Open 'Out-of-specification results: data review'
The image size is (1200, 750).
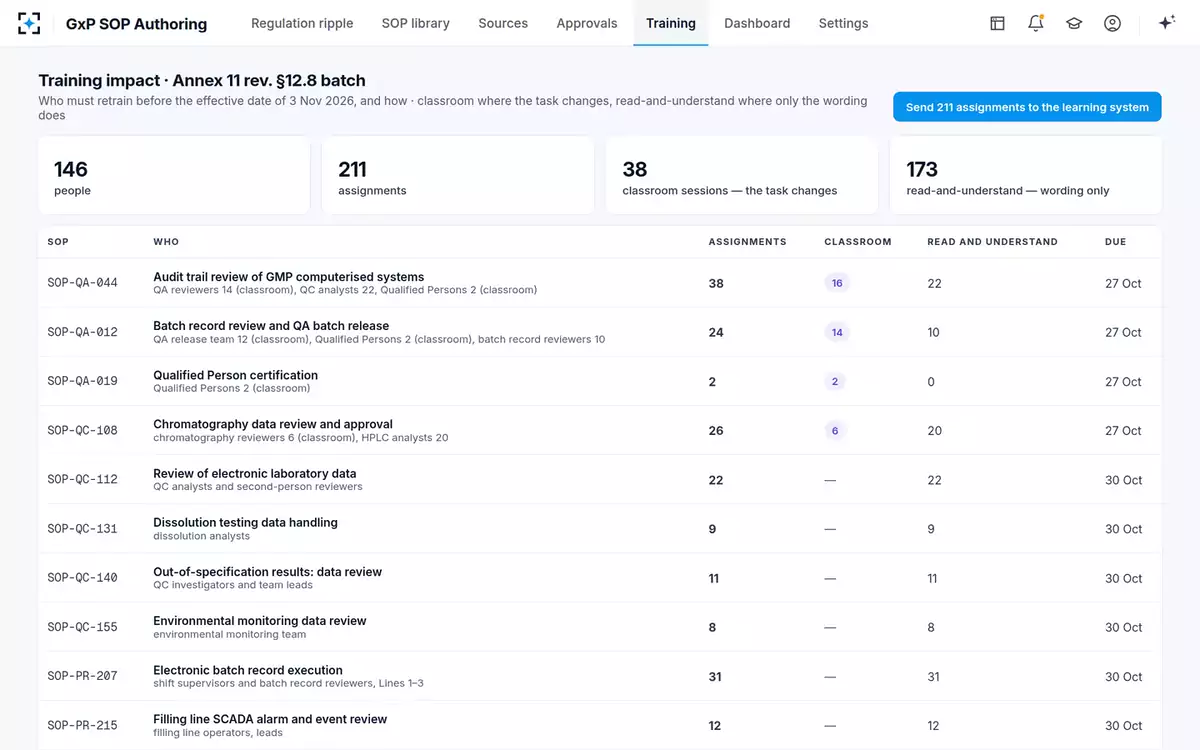pyautogui.click(x=268, y=572)
